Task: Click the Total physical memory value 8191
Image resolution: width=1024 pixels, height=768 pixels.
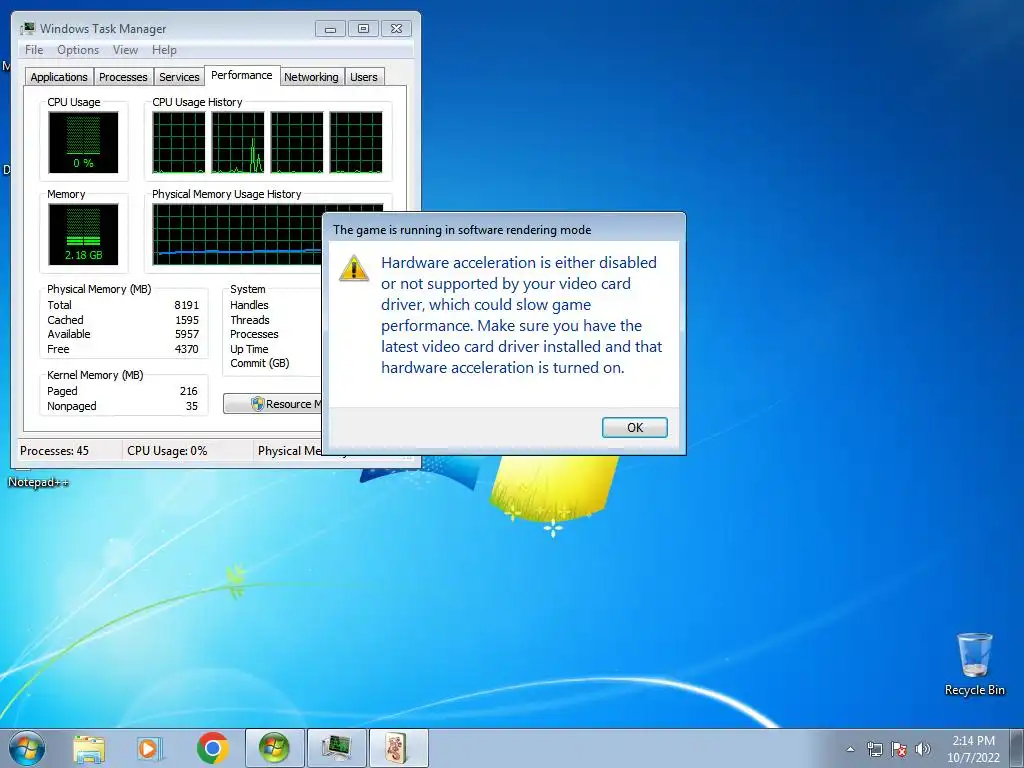Action: pyautogui.click(x=186, y=305)
